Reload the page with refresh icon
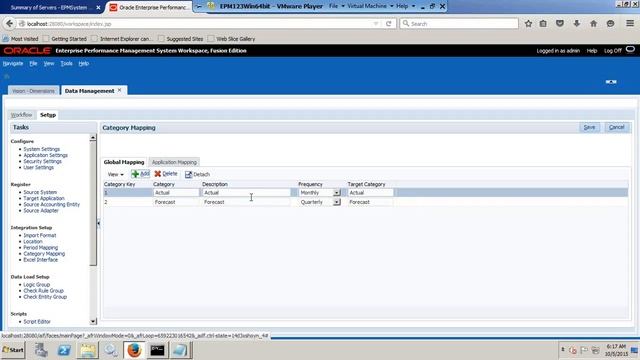Image resolution: width=640 pixels, height=360 pixels. tap(389, 24)
